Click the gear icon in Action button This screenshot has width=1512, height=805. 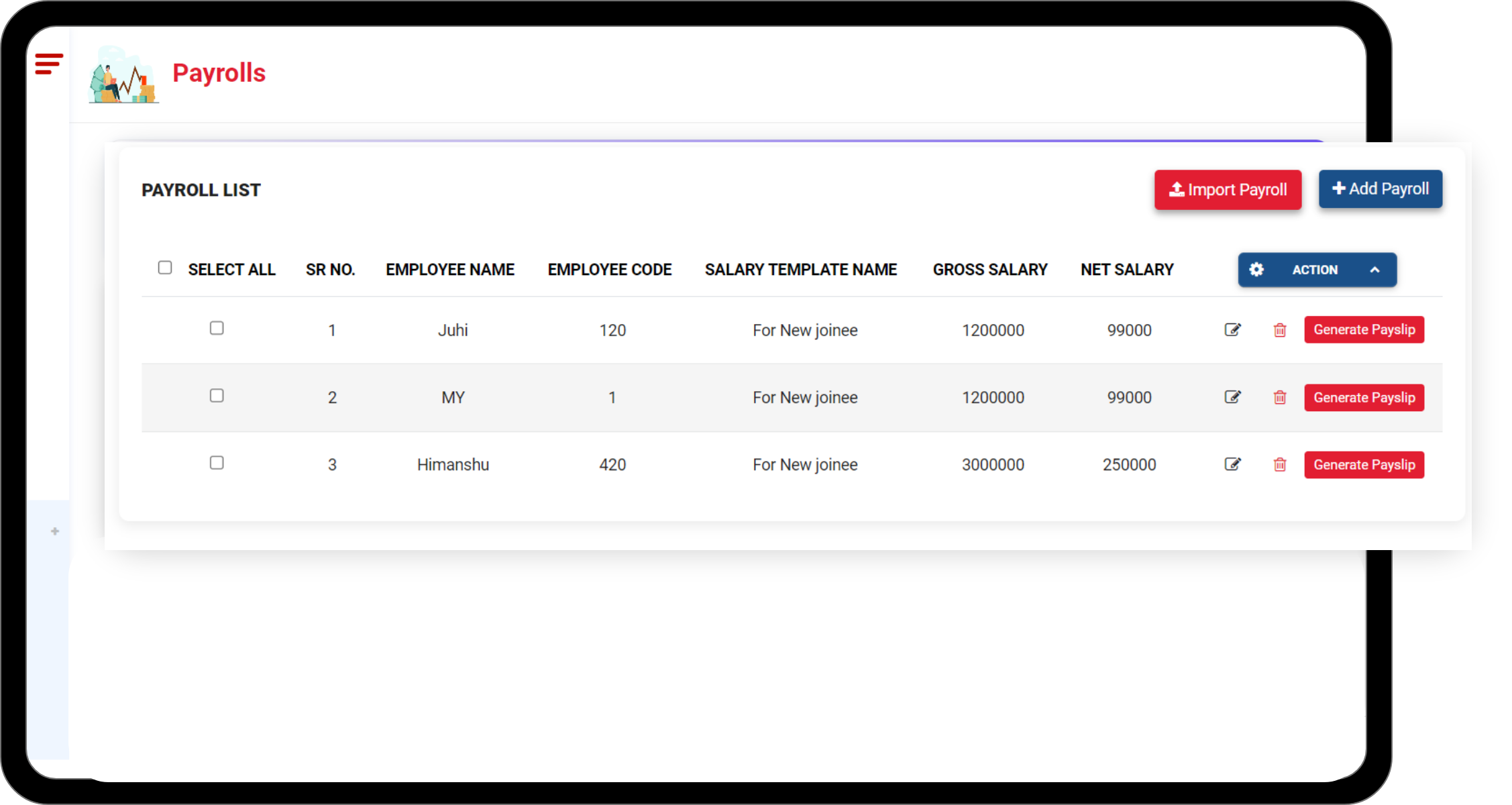pos(1256,270)
